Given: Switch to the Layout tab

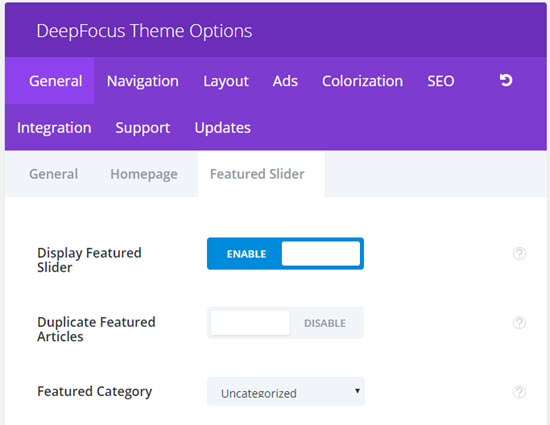Looking at the screenshot, I should (x=226, y=81).
